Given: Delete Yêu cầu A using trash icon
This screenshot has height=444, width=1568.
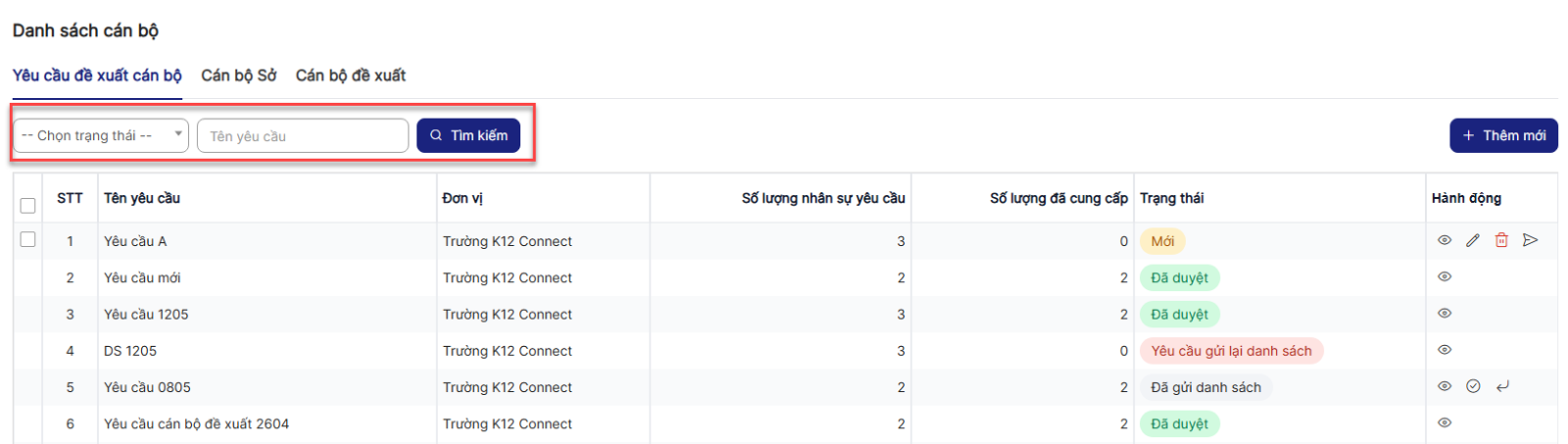Looking at the screenshot, I should [x=1500, y=240].
